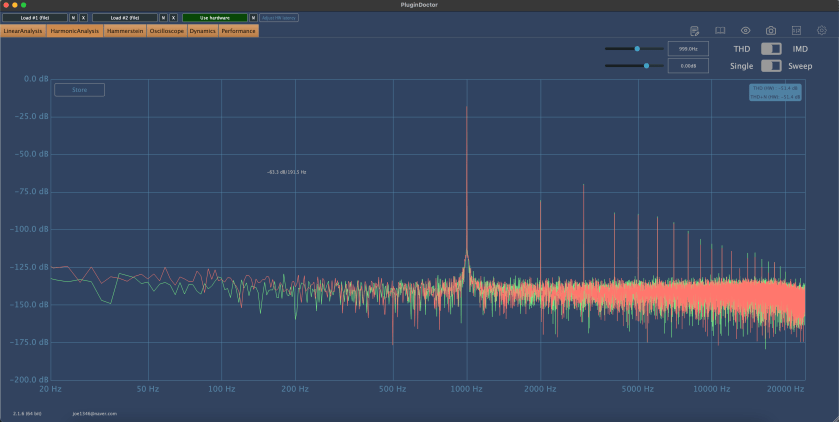Open Load #2 plugin selector
This screenshot has height=422, width=839.
click(x=125, y=18)
